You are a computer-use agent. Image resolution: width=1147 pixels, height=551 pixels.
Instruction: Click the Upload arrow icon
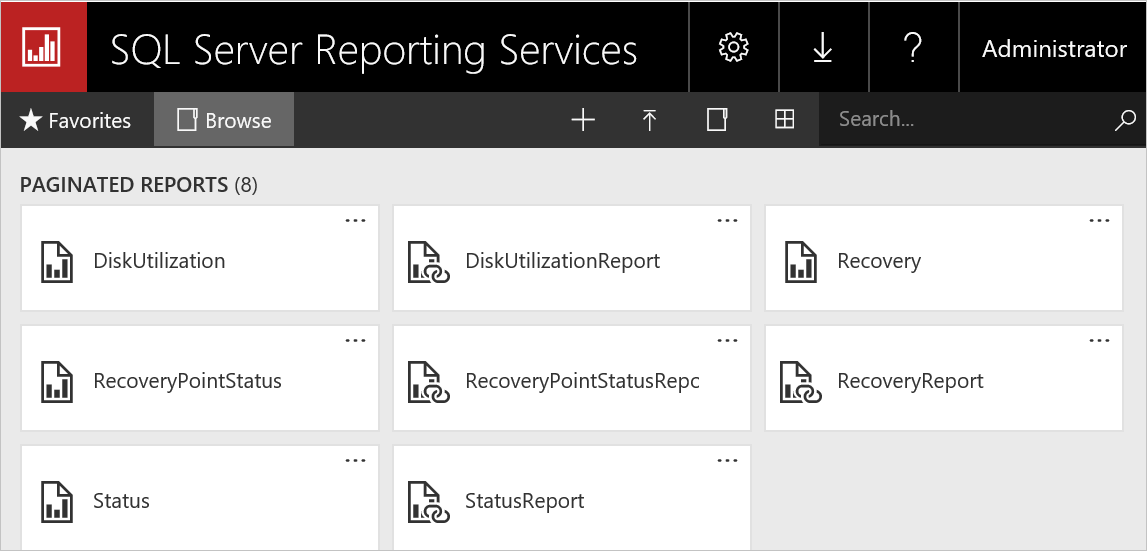[x=649, y=120]
